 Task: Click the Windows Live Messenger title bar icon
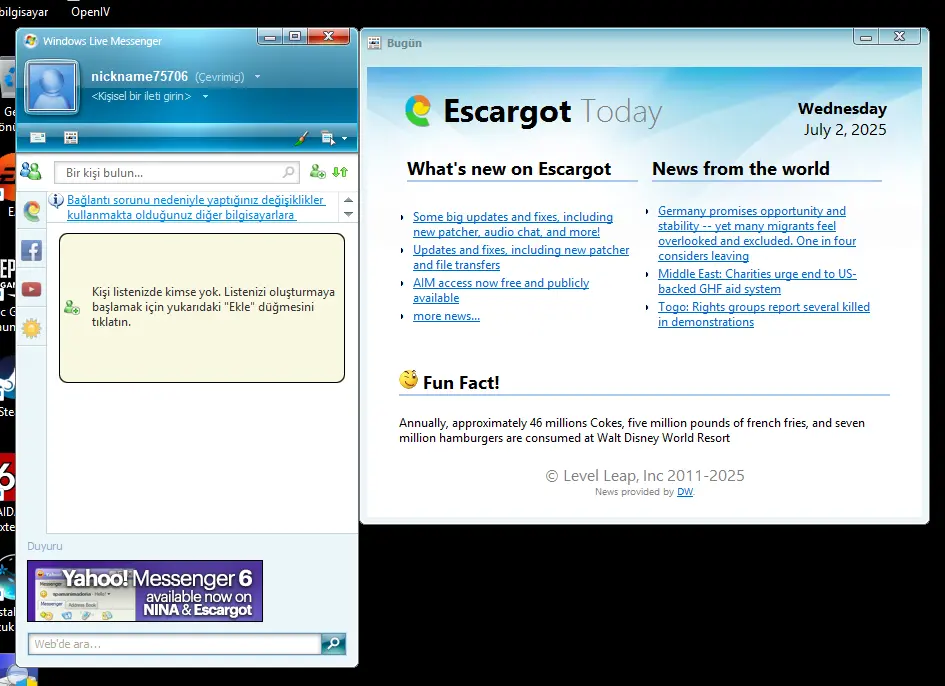point(31,41)
